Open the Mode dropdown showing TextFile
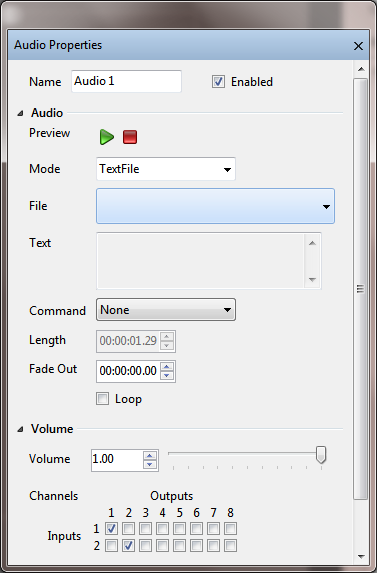The image size is (377, 573). coord(166,169)
